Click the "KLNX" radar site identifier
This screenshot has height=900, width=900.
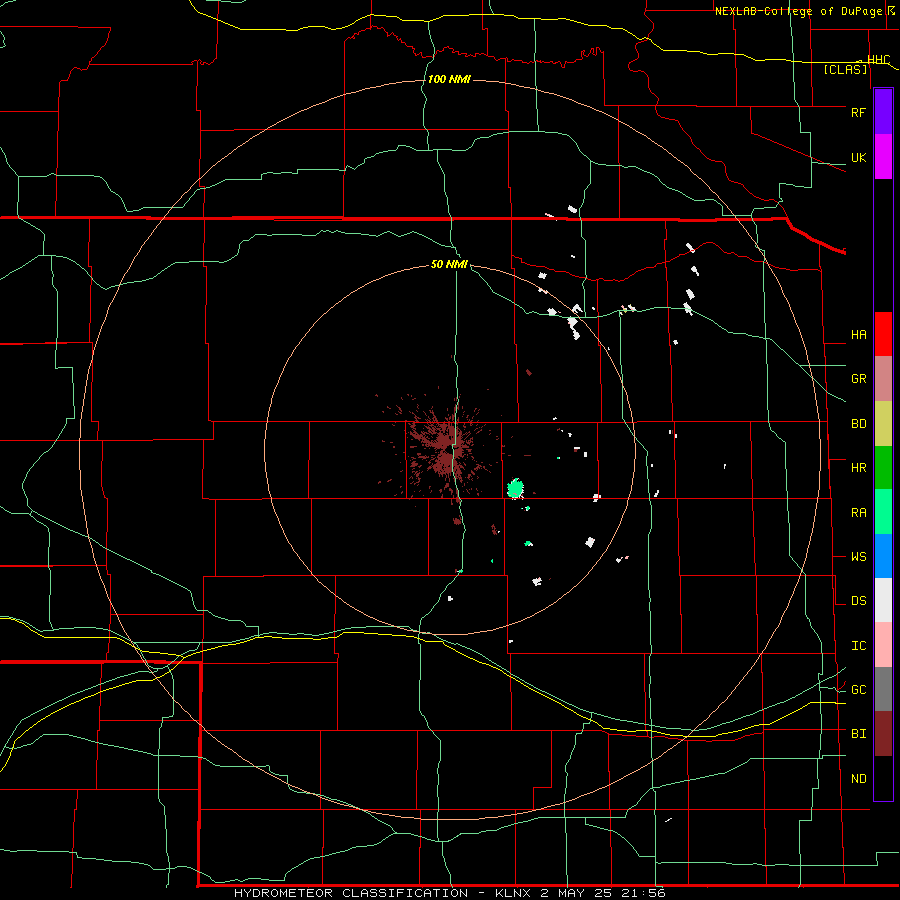514,893
